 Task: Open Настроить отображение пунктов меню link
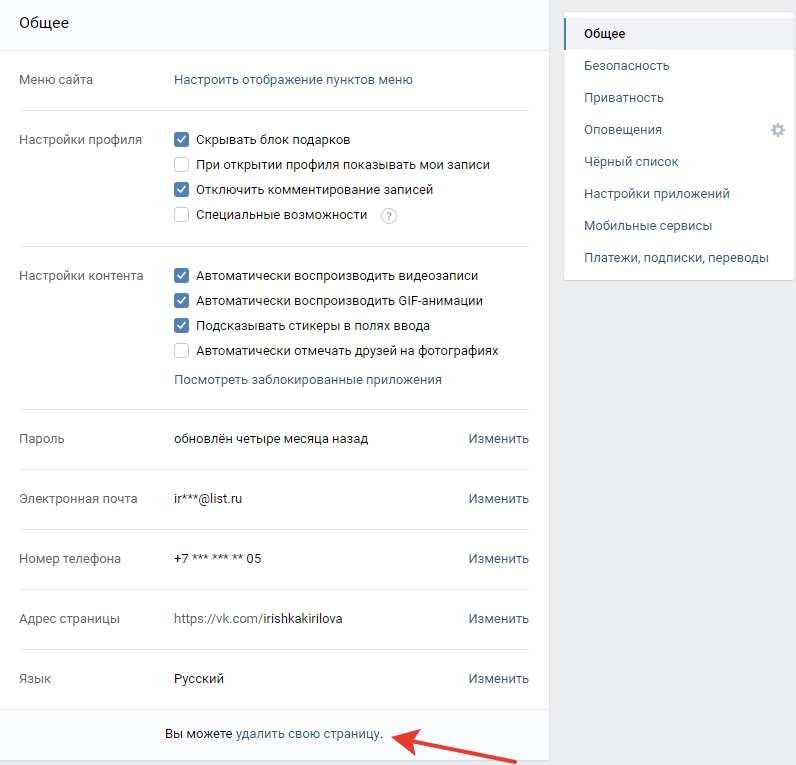[x=293, y=80]
